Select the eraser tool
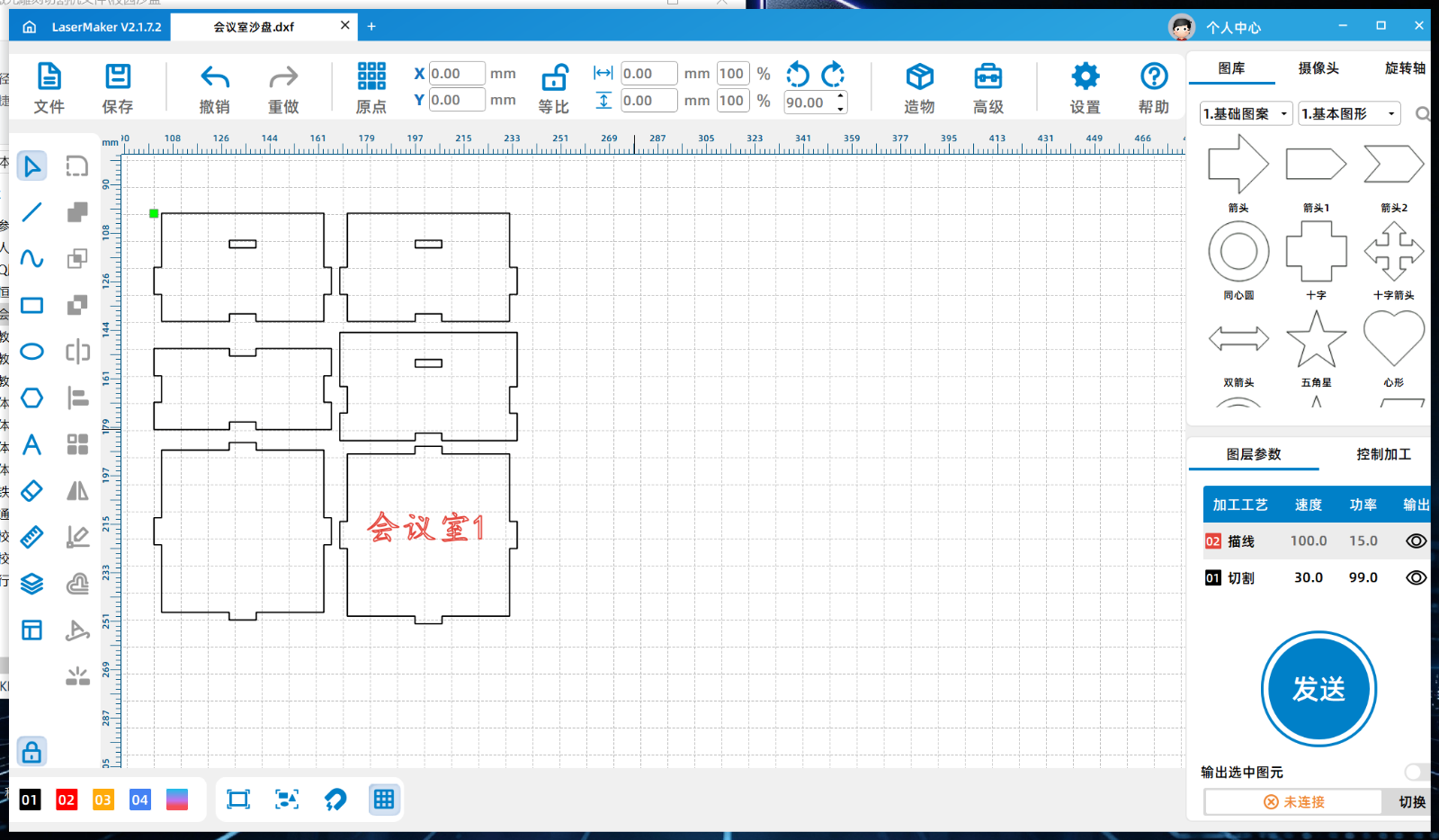Viewport: 1439px width, 840px height. pyautogui.click(x=31, y=491)
